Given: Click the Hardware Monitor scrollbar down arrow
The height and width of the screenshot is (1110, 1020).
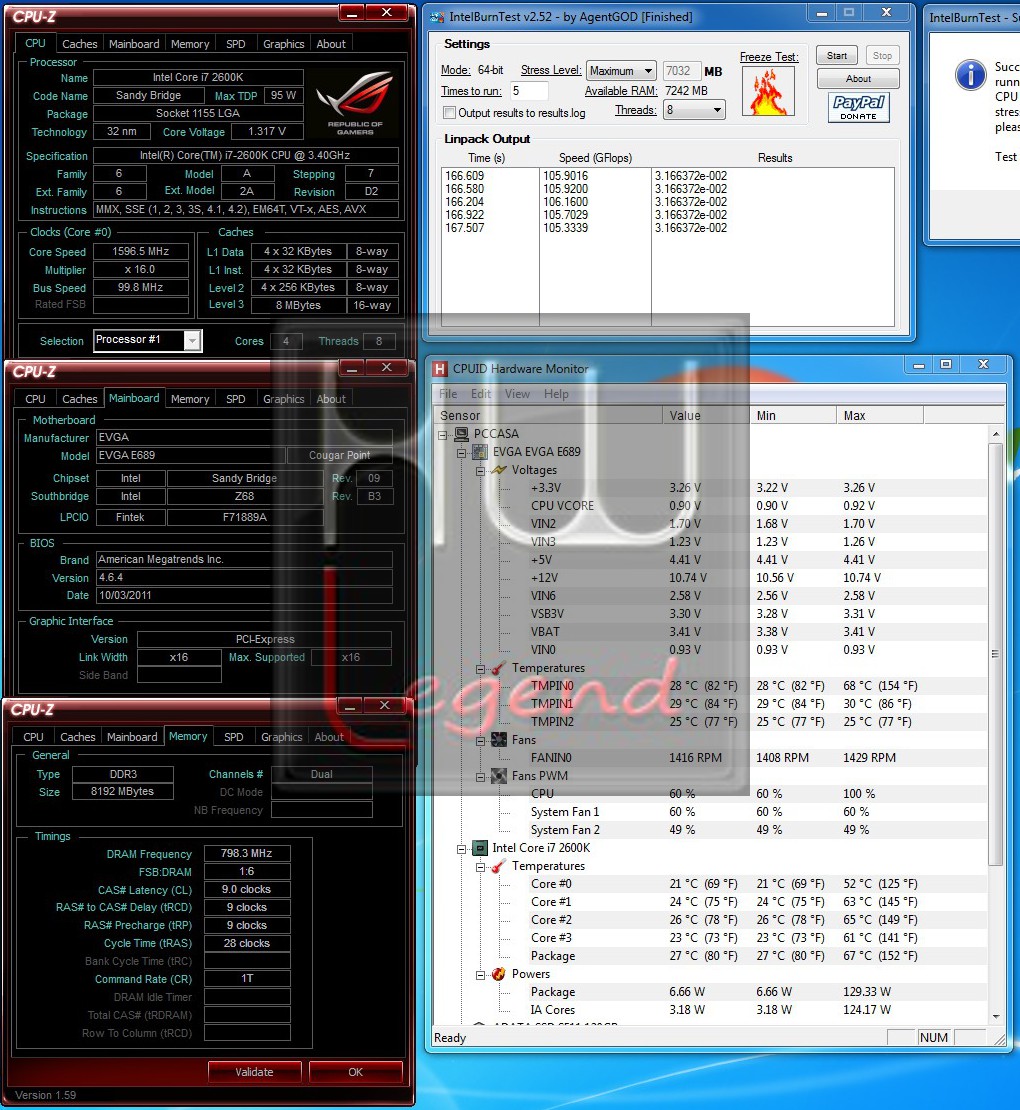Looking at the screenshot, I should (x=996, y=1017).
